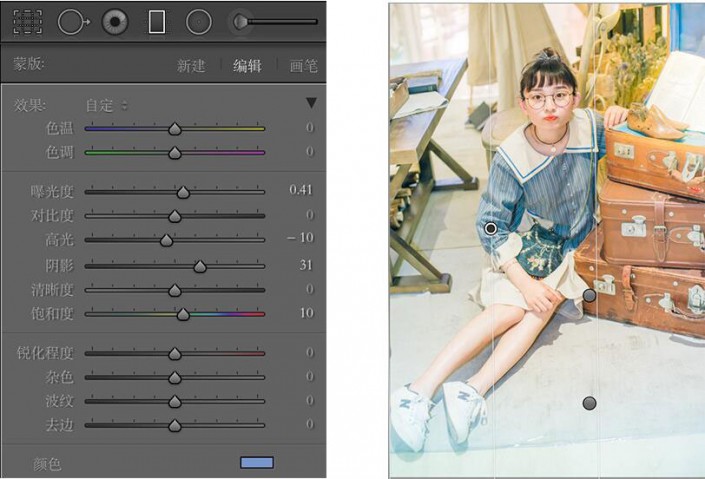The width and height of the screenshot is (705, 479).
Task: Click the 饱和度 slider handle
Action: coord(183,314)
